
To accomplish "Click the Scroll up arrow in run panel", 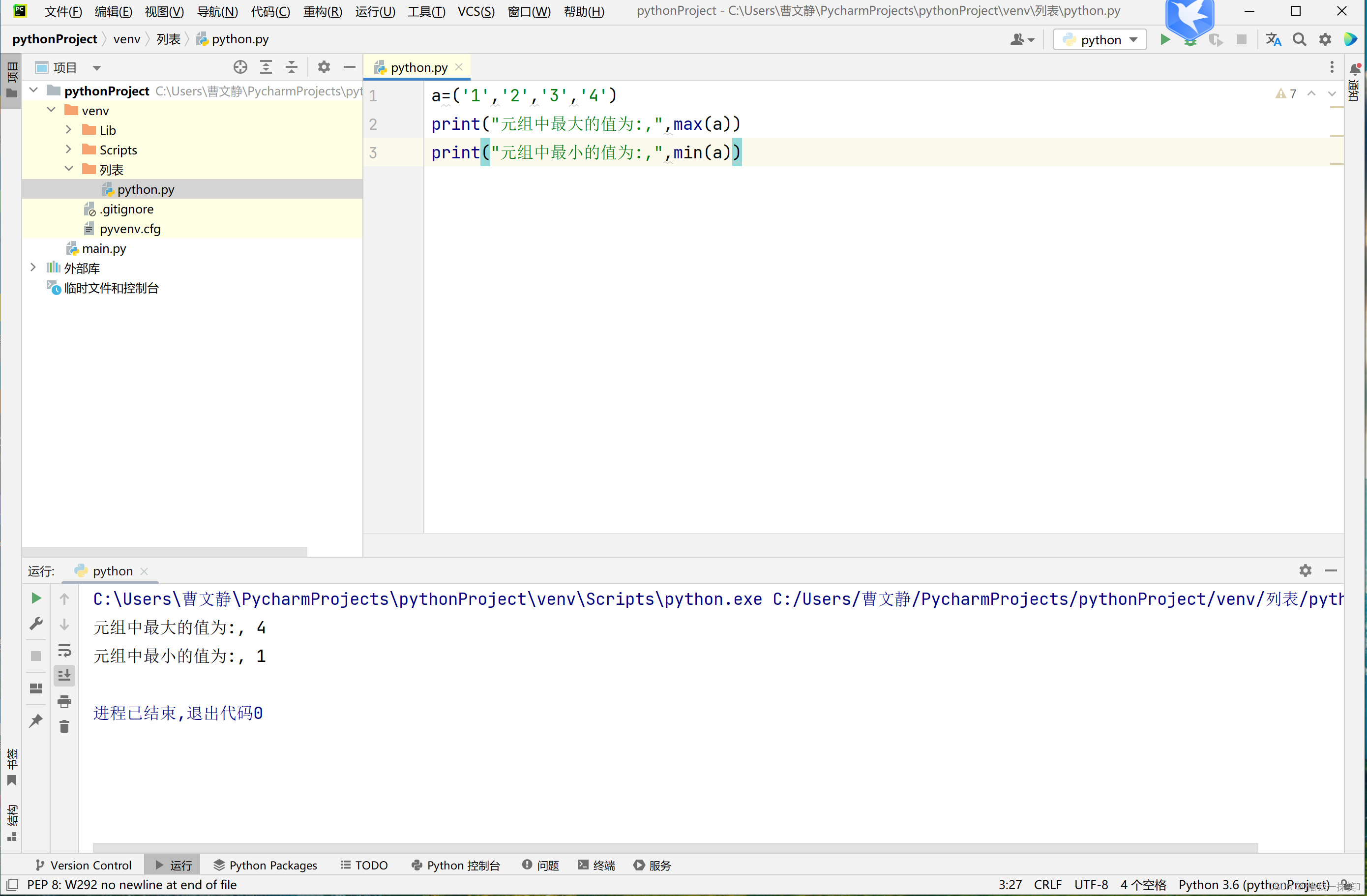I will pyautogui.click(x=64, y=598).
